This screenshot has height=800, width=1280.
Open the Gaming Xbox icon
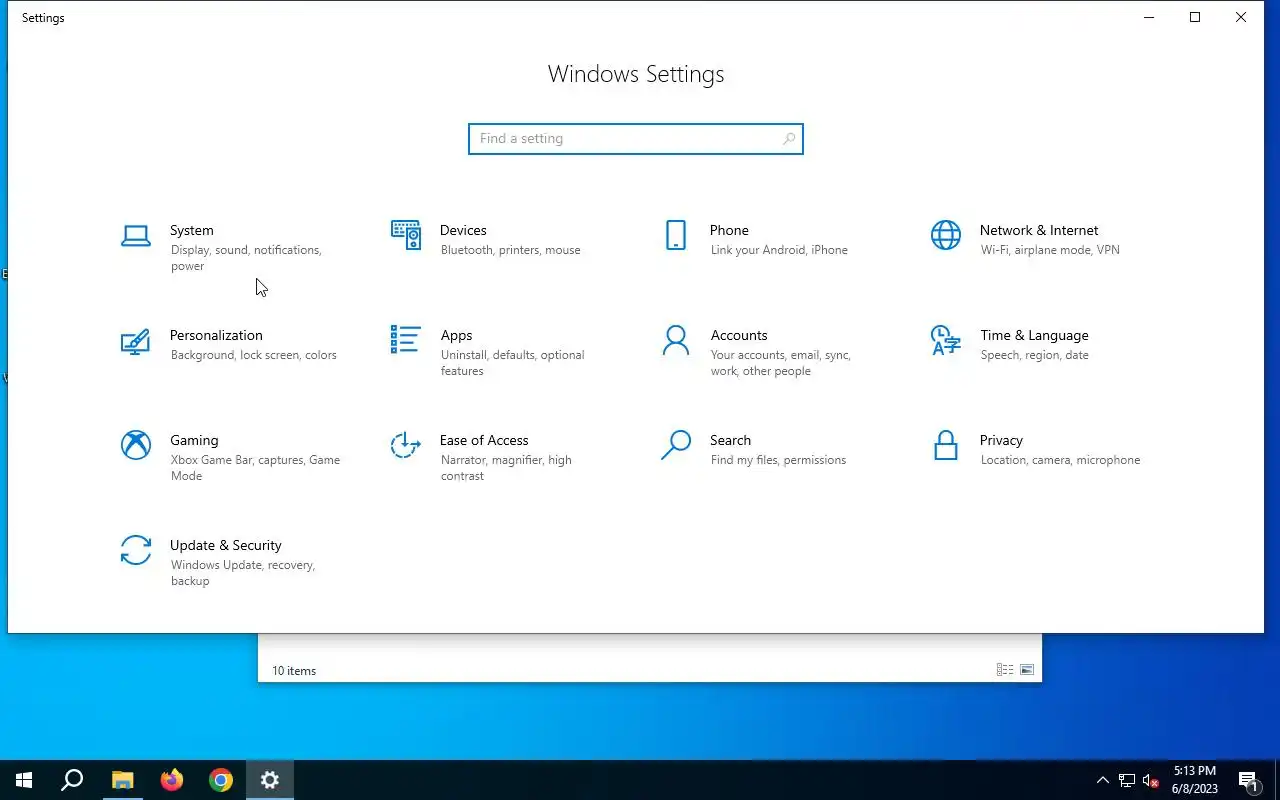point(136,445)
